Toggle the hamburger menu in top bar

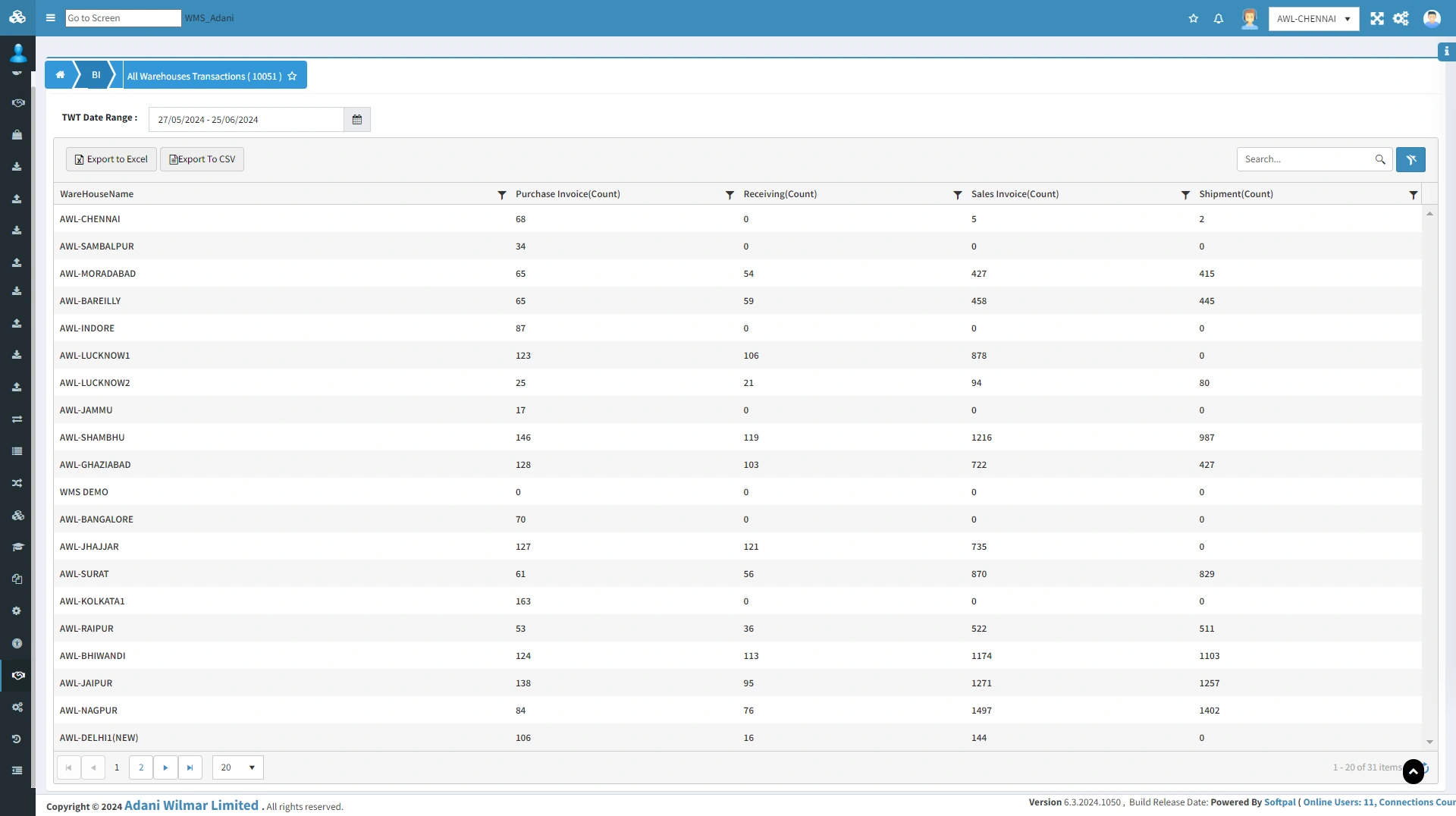coord(51,18)
